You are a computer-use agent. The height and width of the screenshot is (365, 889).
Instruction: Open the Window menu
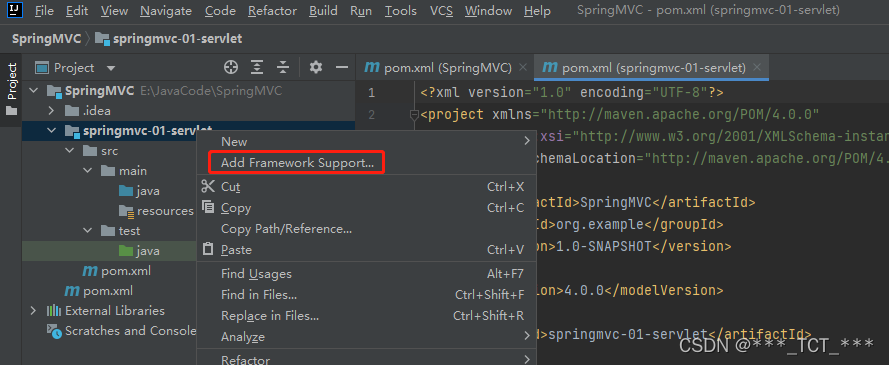click(488, 11)
